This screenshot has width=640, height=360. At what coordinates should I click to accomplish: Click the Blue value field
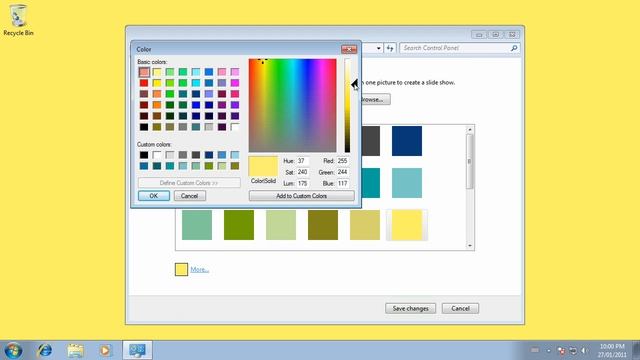click(342, 184)
